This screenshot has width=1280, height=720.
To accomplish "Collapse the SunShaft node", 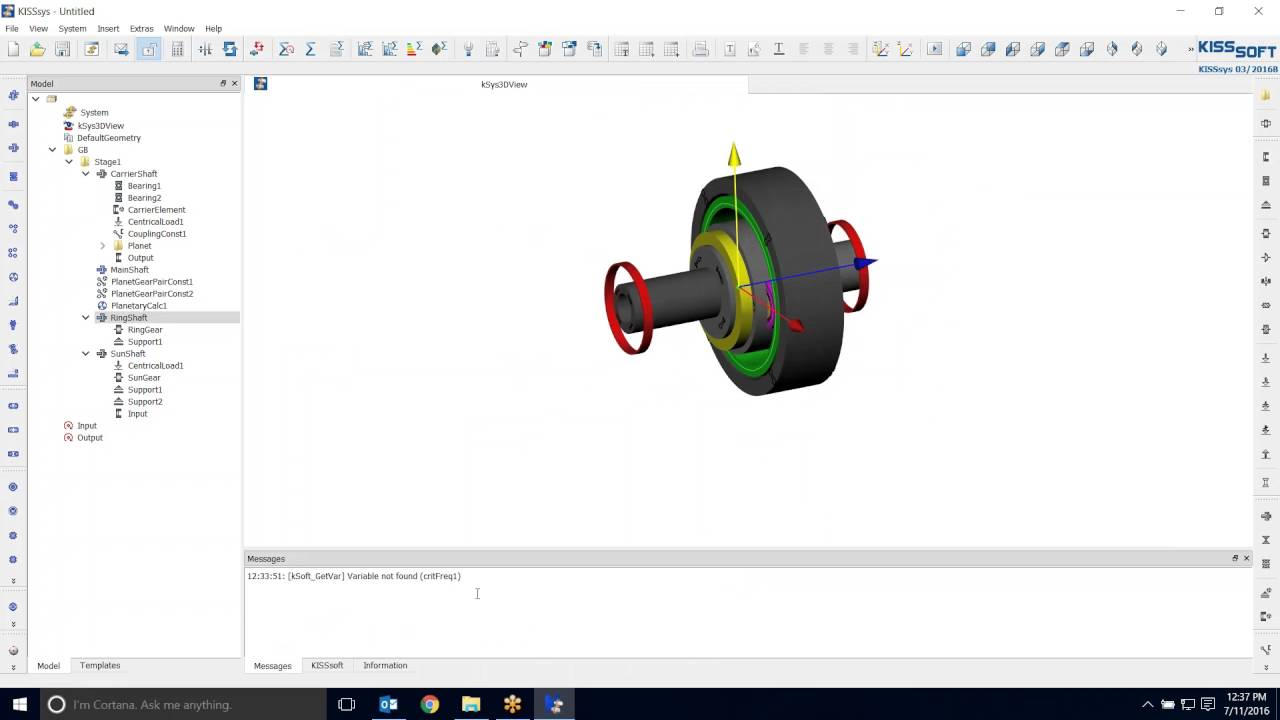I will coord(86,354).
